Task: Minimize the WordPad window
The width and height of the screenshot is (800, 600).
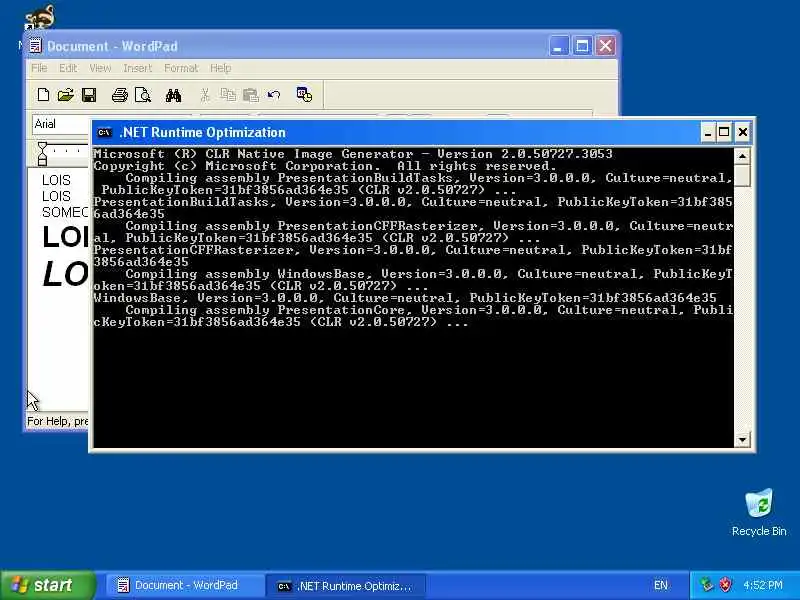Action: (x=559, y=46)
